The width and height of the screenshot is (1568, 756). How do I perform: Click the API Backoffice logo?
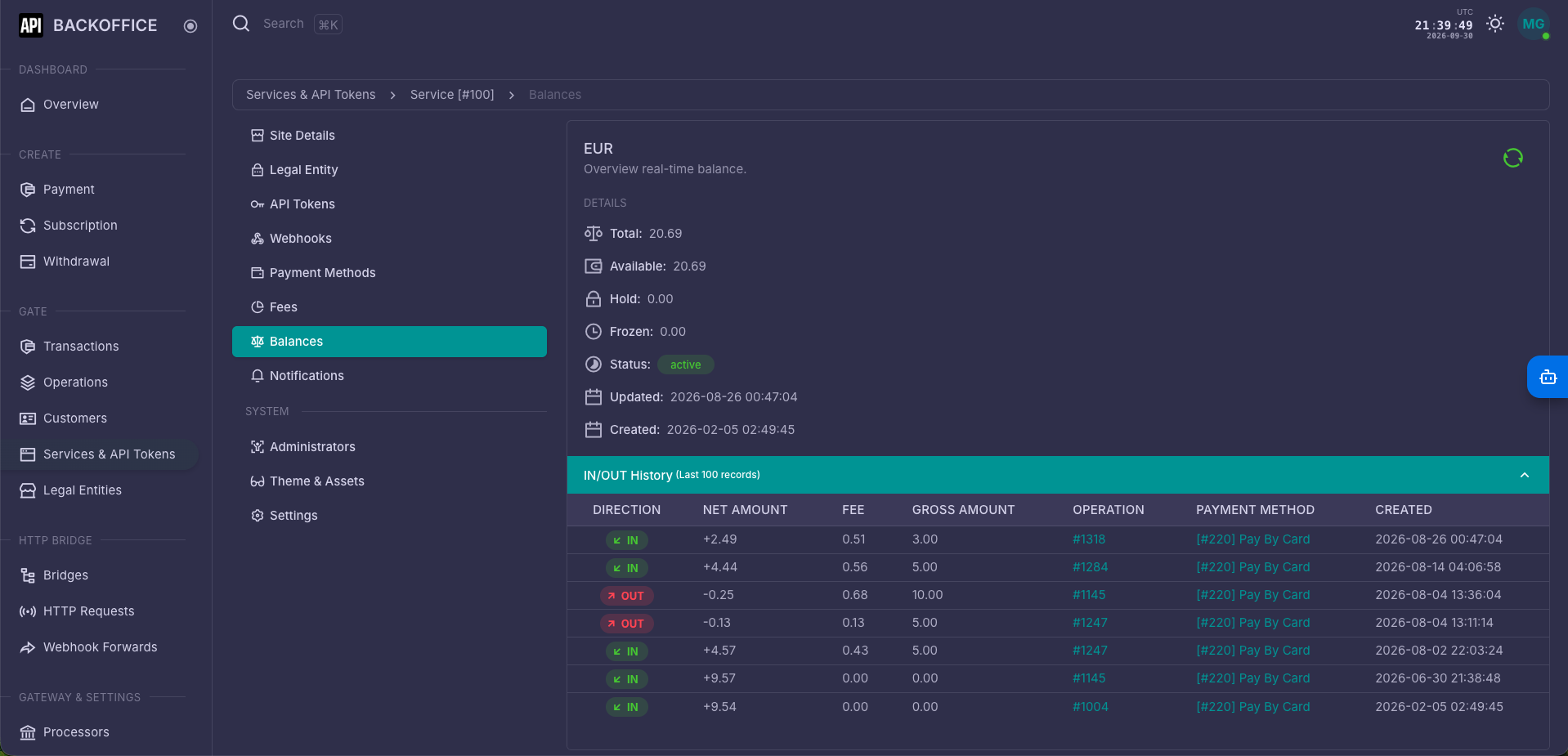click(31, 25)
